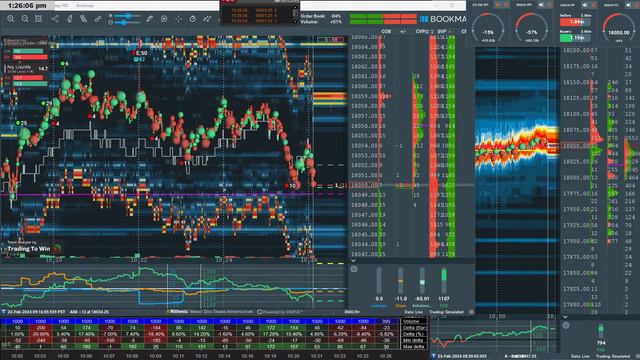Click price 18059.00 in the ladder
Image resolution: width=640 pixels, height=360 pixels.
point(364,96)
